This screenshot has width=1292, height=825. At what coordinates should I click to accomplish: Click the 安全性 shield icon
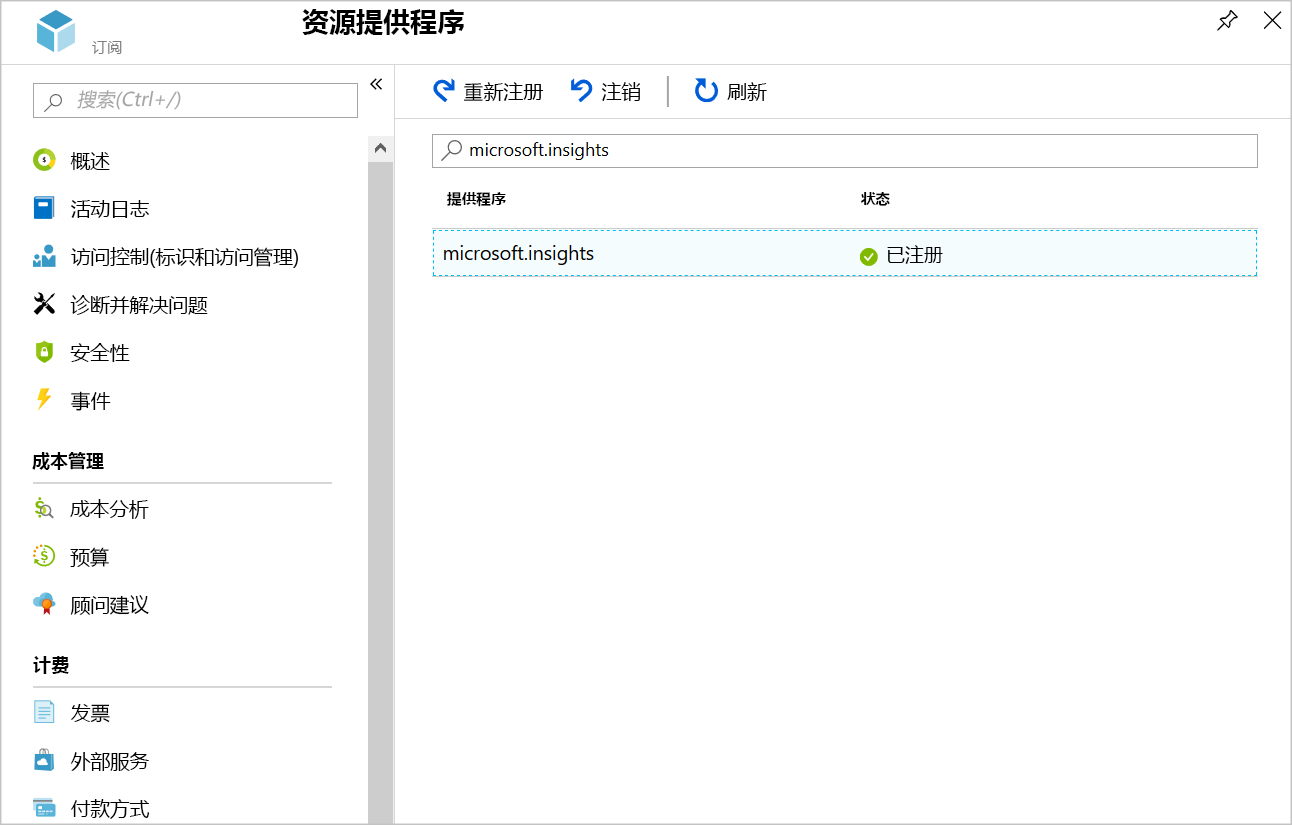click(x=44, y=352)
